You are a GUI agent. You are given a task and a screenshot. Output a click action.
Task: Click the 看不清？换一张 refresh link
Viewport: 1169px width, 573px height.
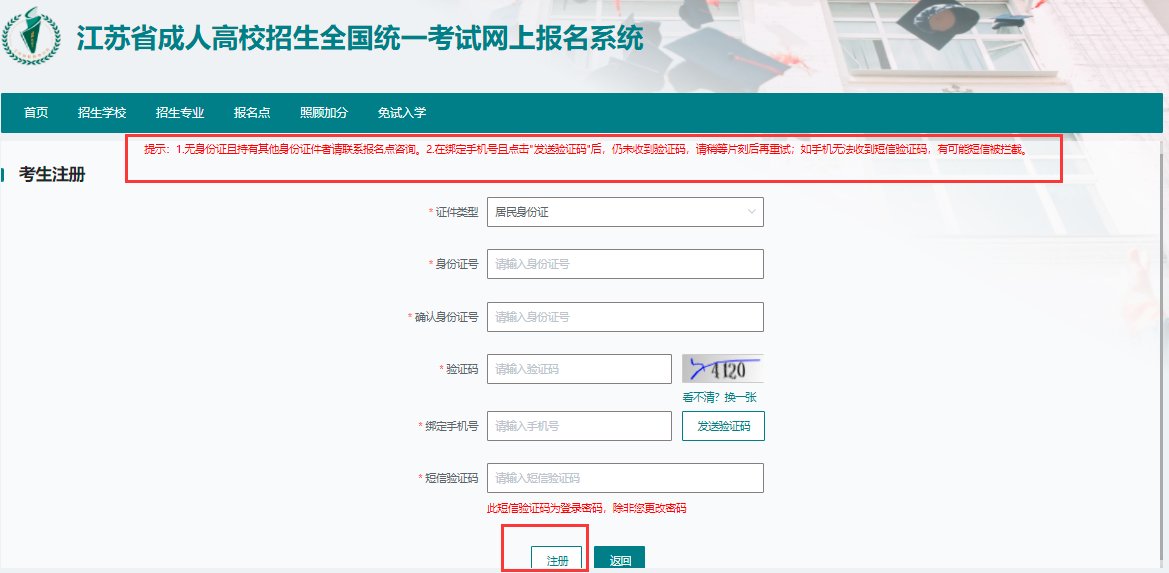point(719,397)
